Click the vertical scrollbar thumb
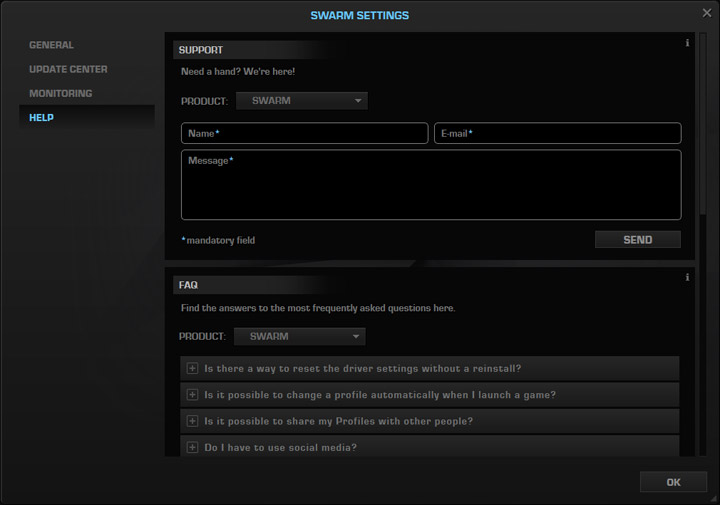The image size is (720, 505). click(x=703, y=124)
